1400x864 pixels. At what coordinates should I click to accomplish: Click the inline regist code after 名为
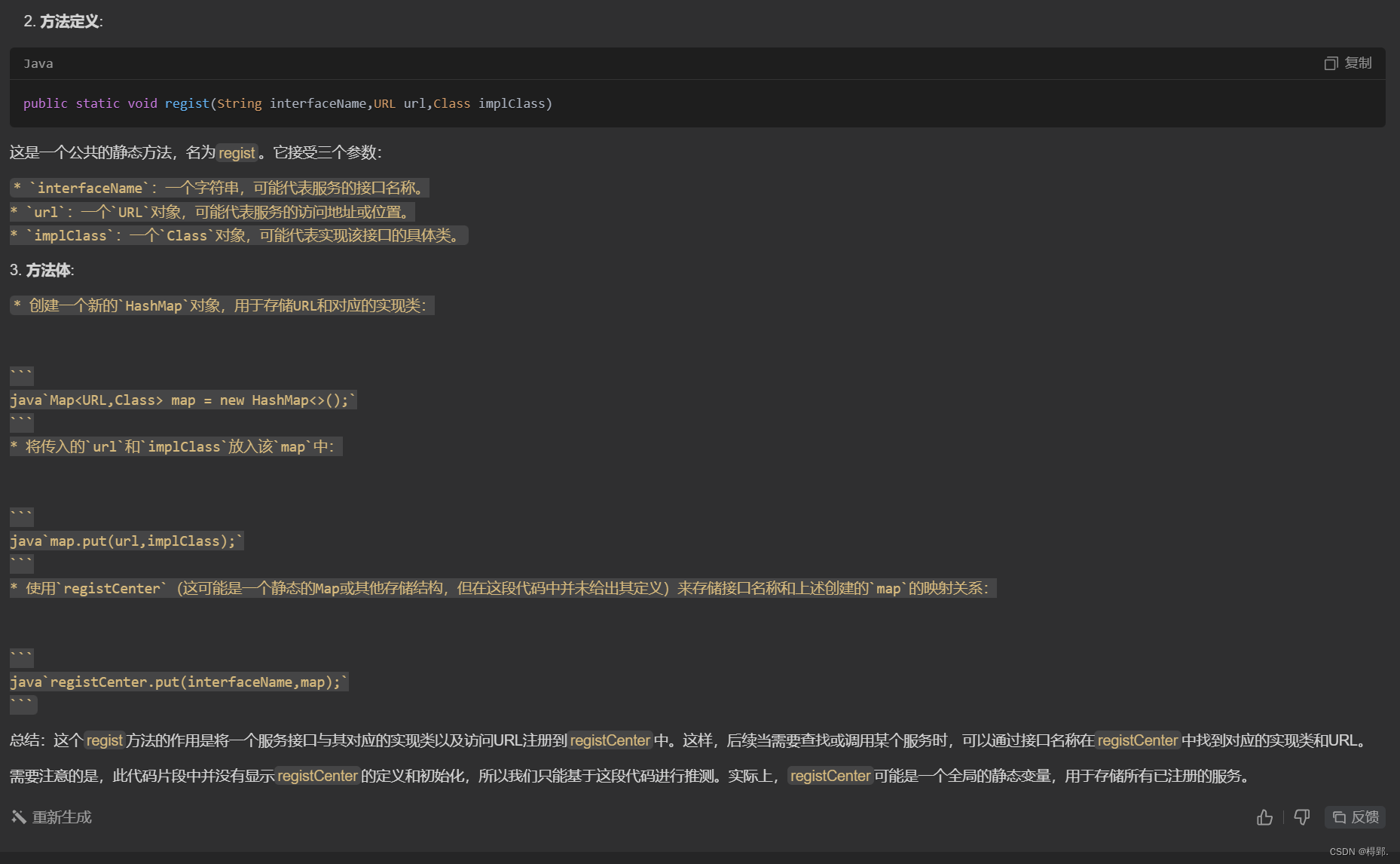[x=237, y=153]
